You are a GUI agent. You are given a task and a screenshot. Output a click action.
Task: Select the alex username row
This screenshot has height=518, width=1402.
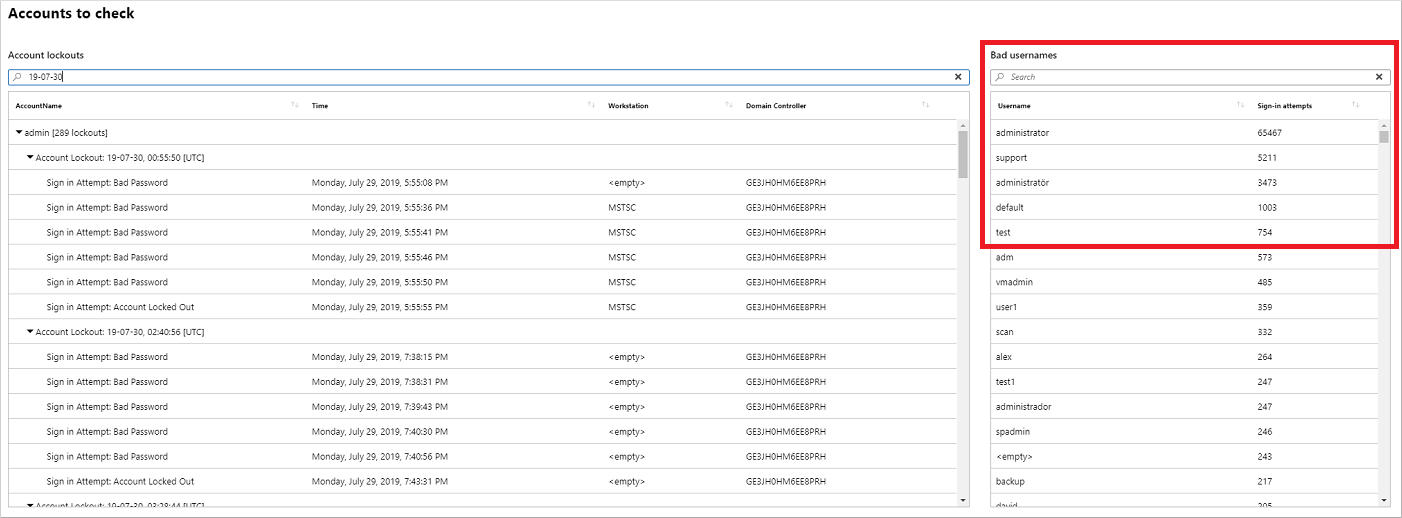point(1184,356)
